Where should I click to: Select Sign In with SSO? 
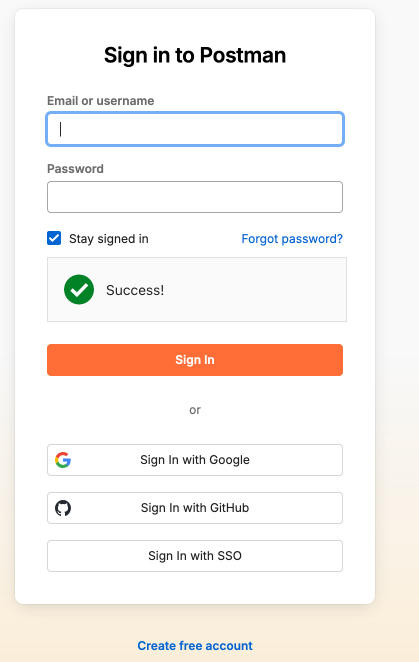(195, 556)
